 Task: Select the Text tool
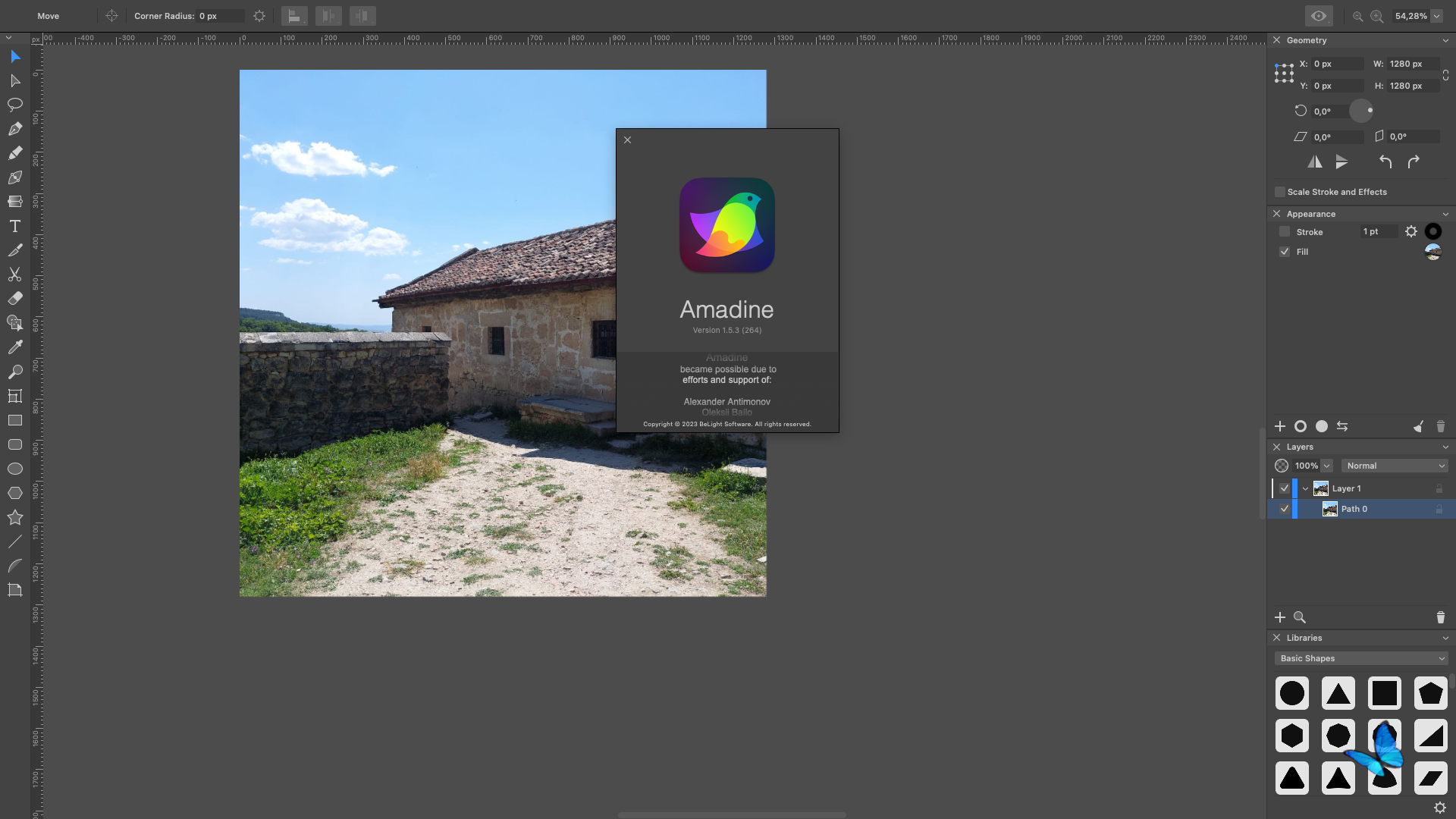tap(14, 226)
